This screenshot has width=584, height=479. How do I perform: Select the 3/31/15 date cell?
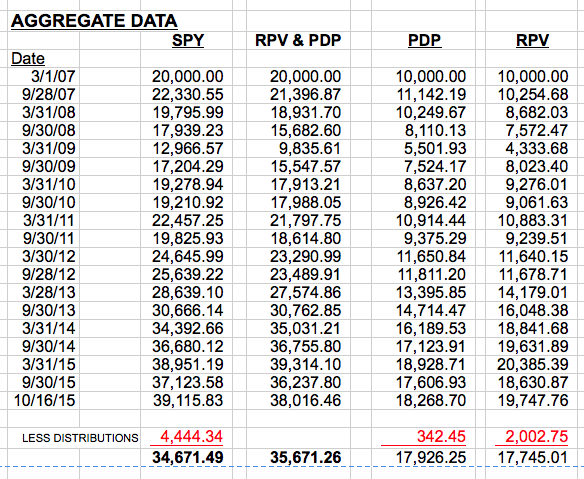(48, 364)
